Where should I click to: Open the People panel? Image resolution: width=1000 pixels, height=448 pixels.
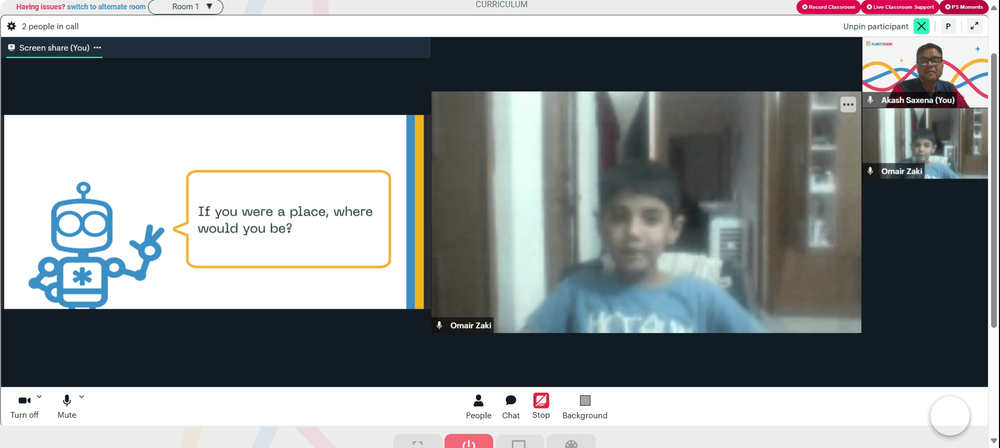click(478, 407)
